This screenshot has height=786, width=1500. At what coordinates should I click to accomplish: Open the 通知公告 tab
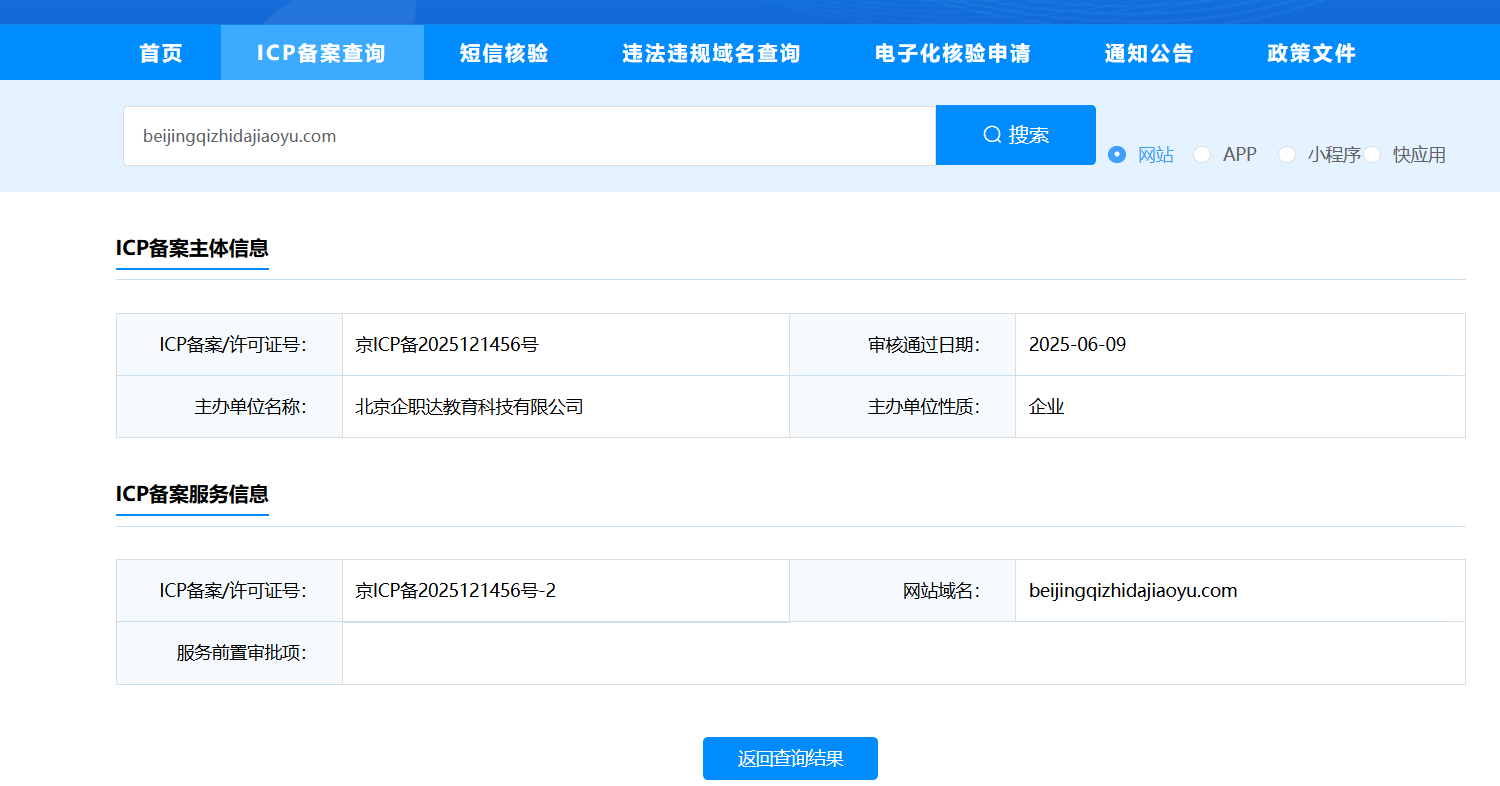1149,53
